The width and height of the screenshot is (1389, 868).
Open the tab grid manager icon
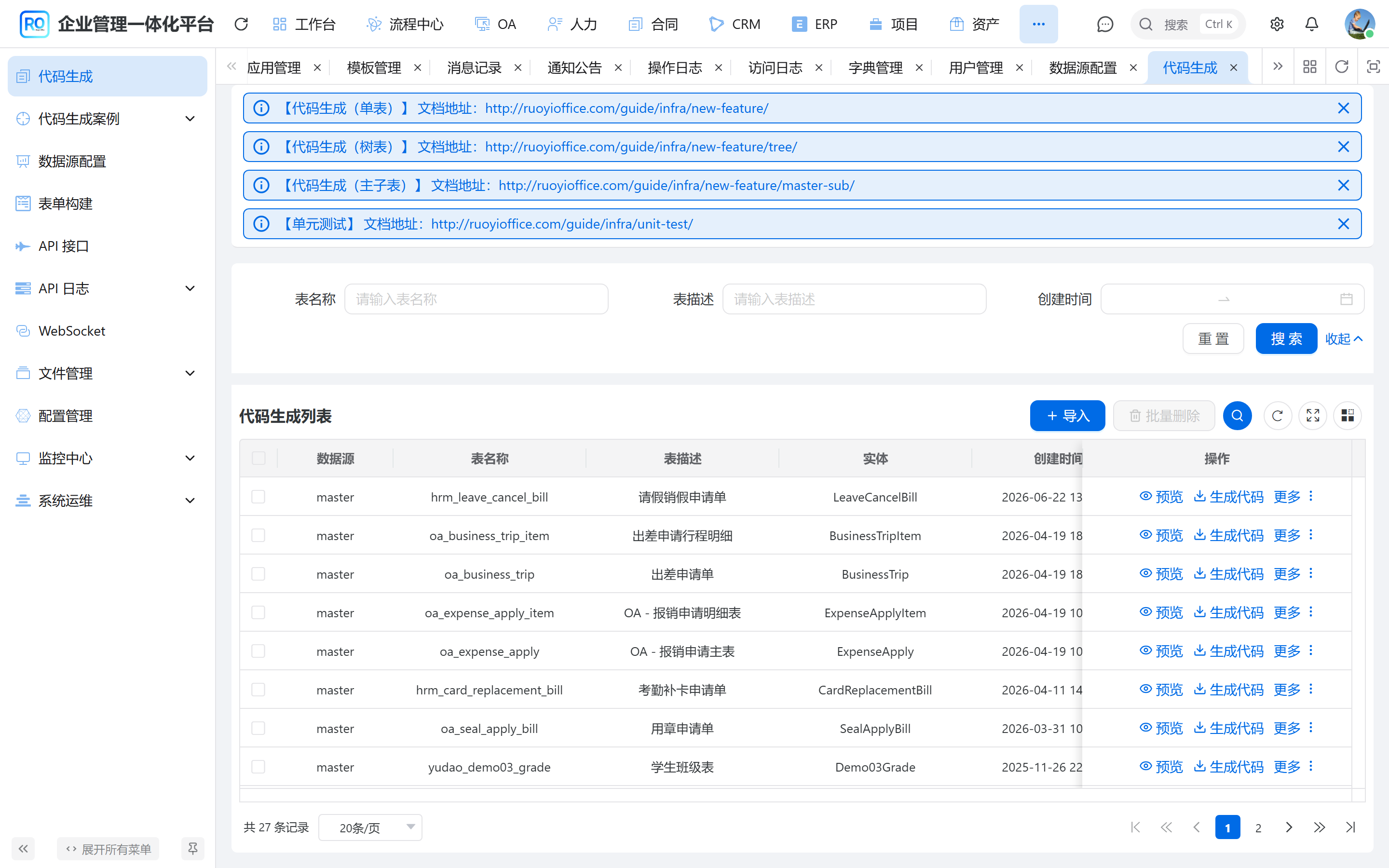(x=1310, y=67)
